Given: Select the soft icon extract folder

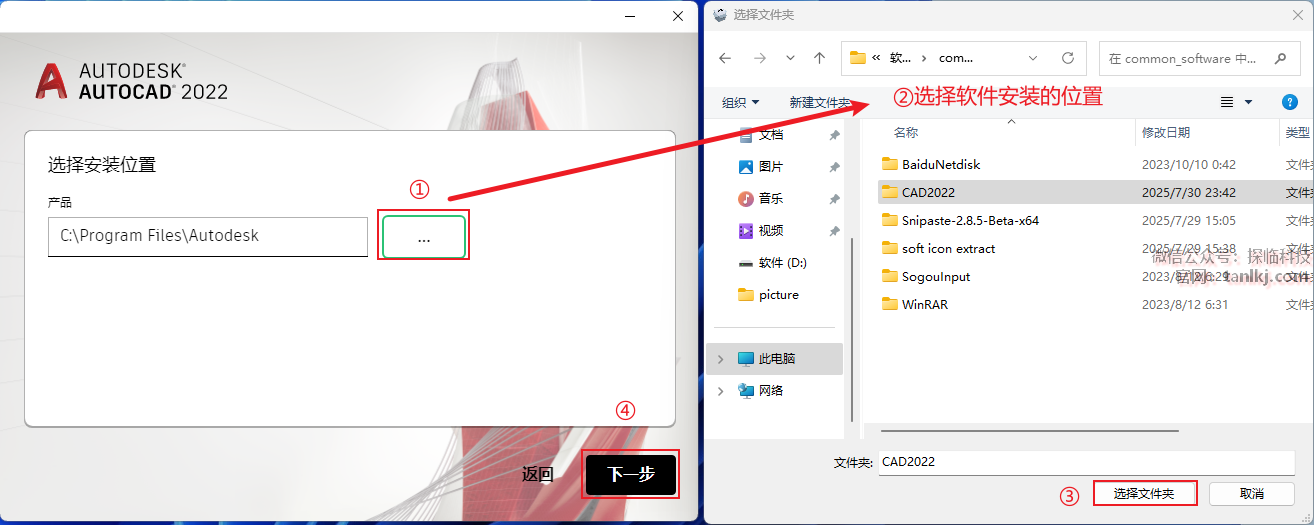Looking at the screenshot, I should (948, 248).
